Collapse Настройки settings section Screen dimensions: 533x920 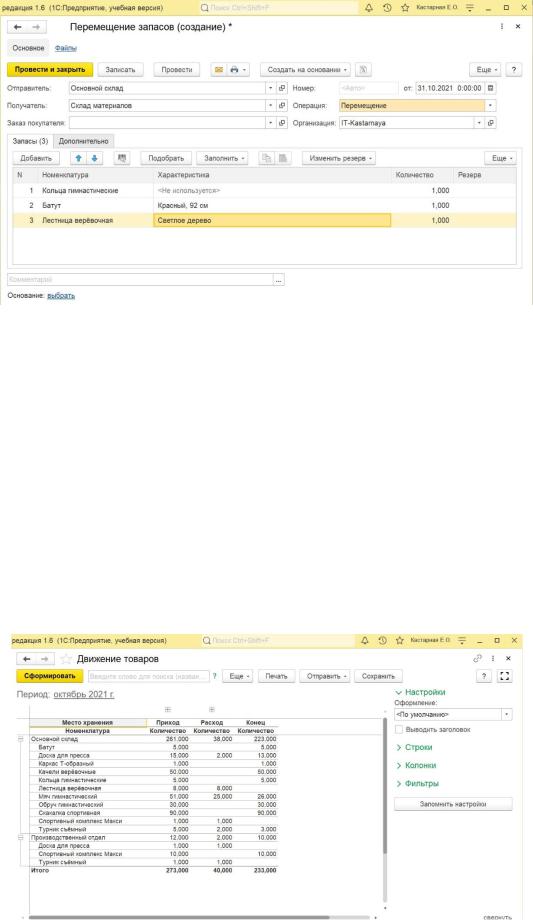(420, 692)
